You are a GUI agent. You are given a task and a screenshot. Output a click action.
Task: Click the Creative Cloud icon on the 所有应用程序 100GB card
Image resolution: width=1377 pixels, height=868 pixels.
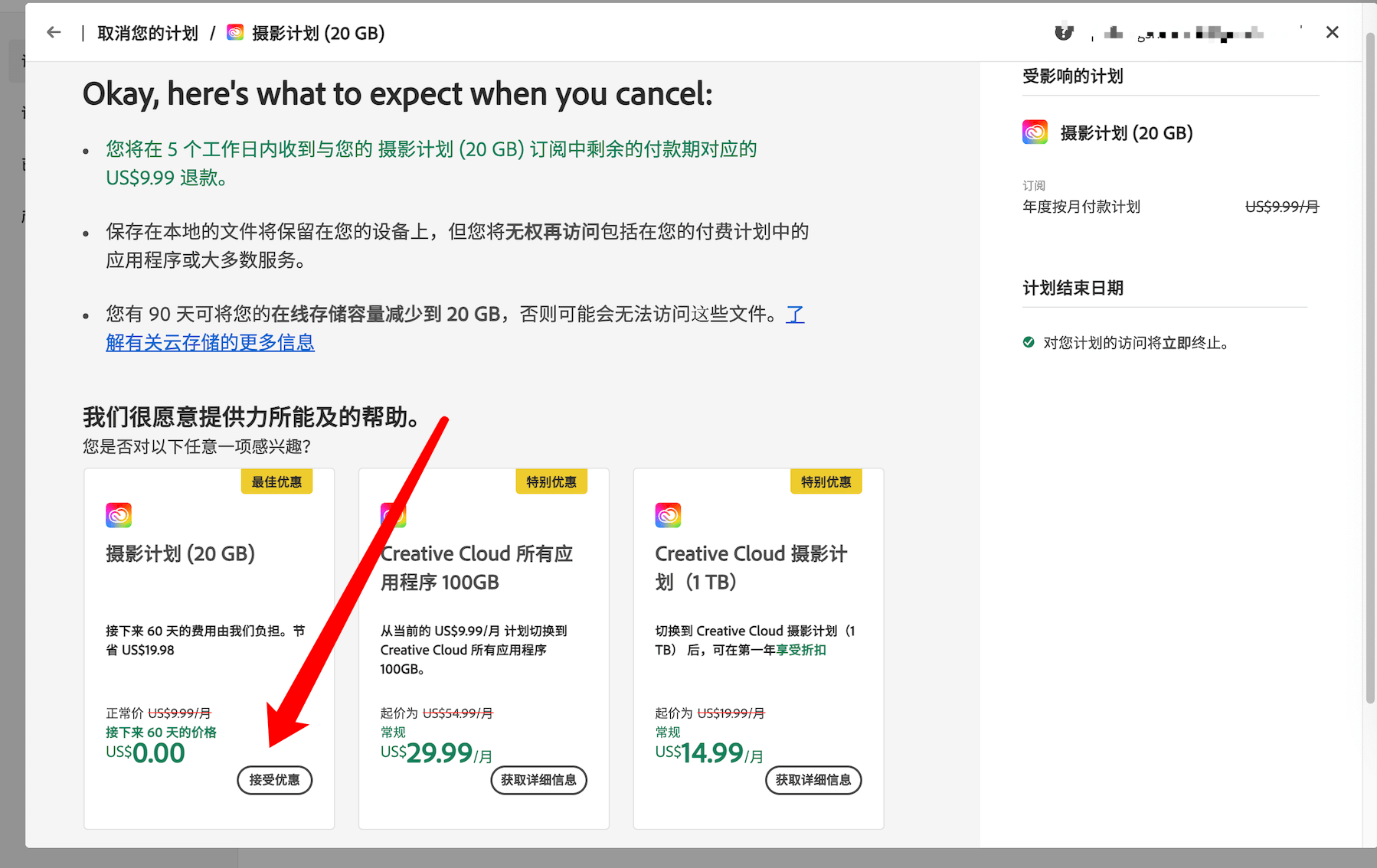coord(393,515)
